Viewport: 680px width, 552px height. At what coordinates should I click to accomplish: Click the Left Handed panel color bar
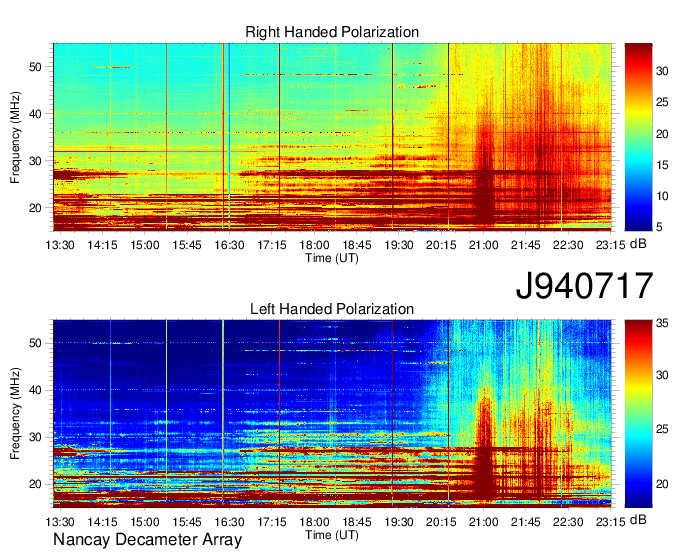coord(638,414)
